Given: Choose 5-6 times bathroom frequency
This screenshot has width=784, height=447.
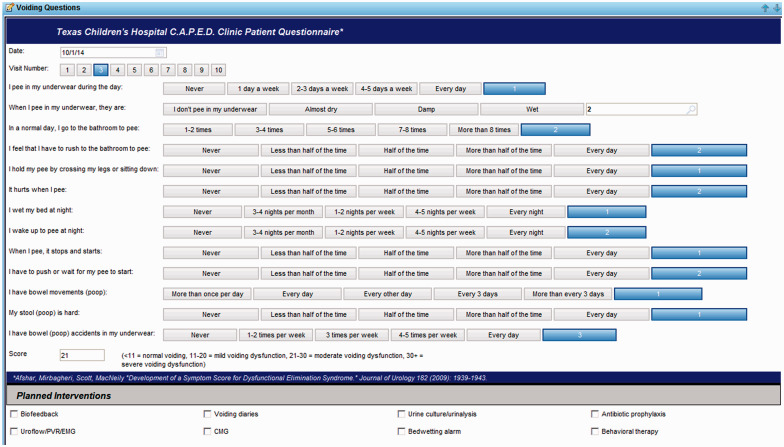Looking at the screenshot, I should tap(340, 130).
